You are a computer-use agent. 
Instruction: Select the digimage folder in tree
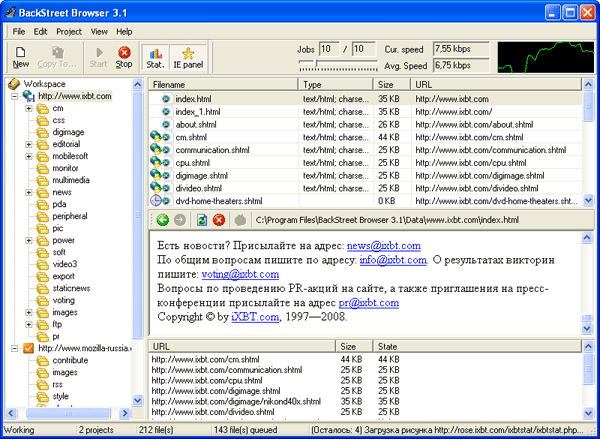pos(69,132)
